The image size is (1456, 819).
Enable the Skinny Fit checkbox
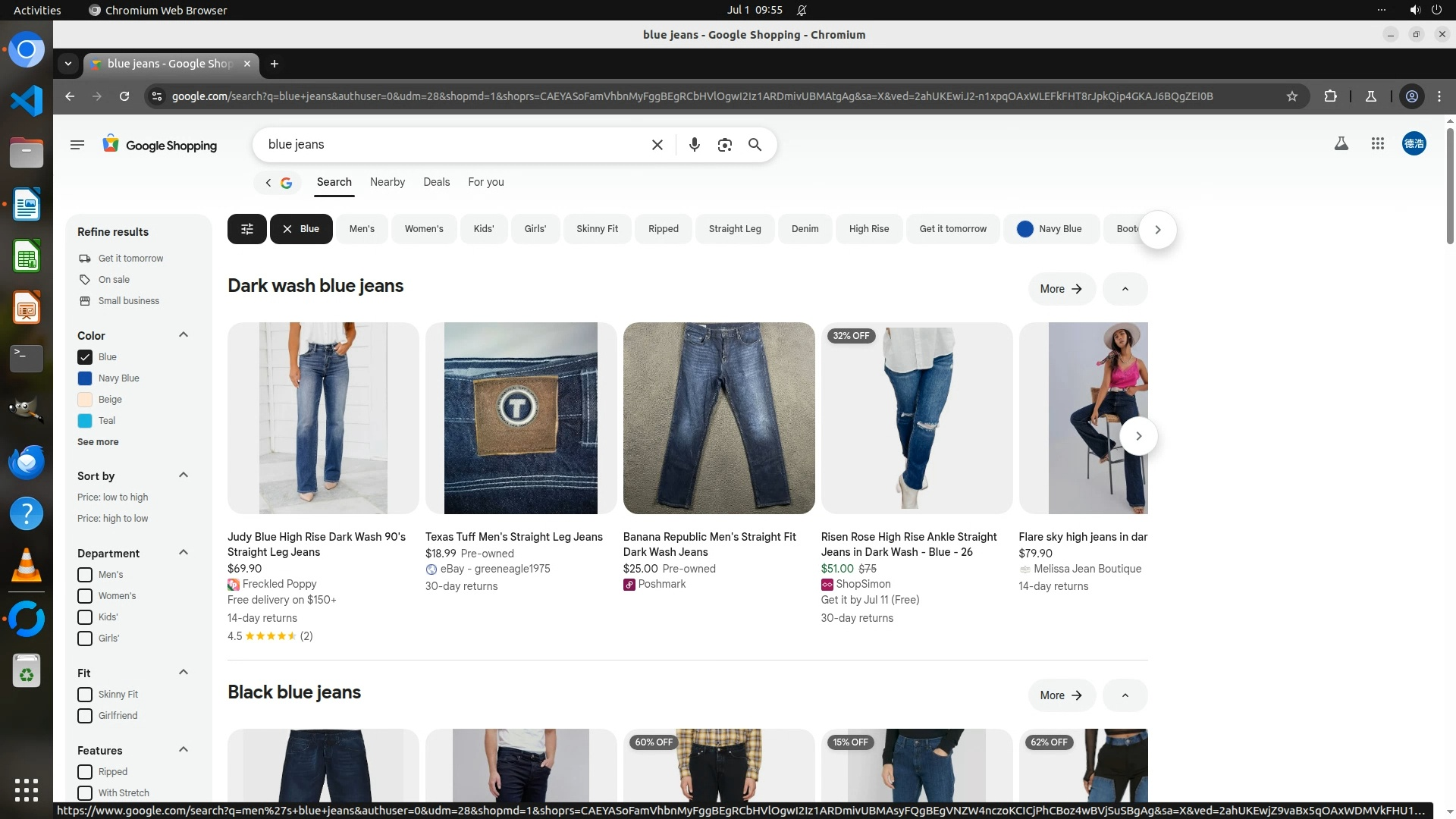85,695
